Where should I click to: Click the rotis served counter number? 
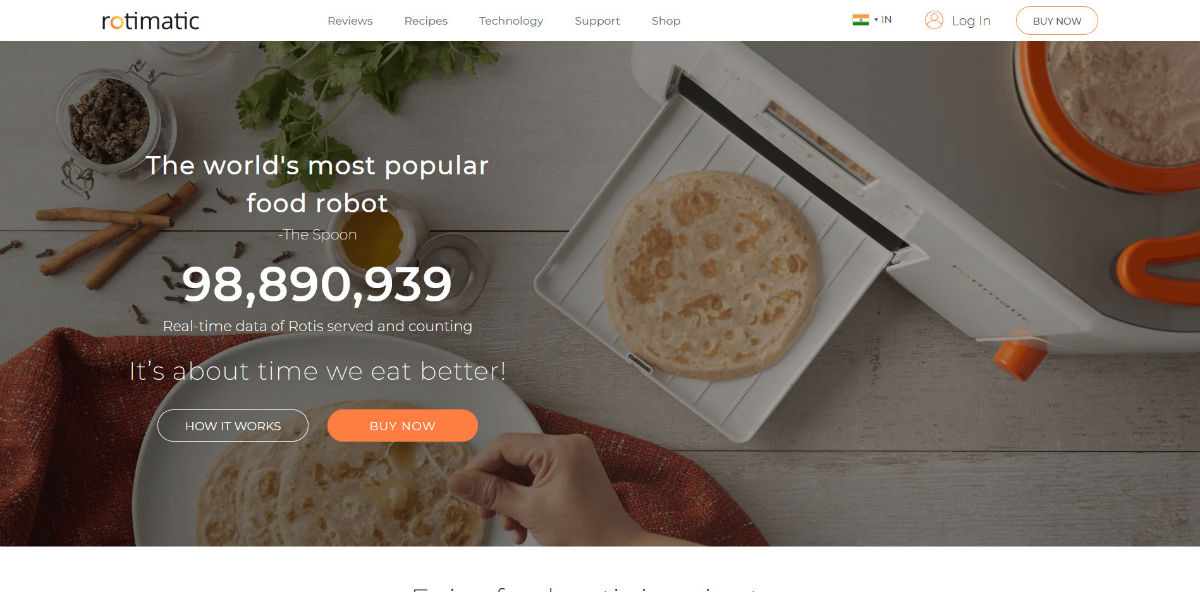coord(317,285)
